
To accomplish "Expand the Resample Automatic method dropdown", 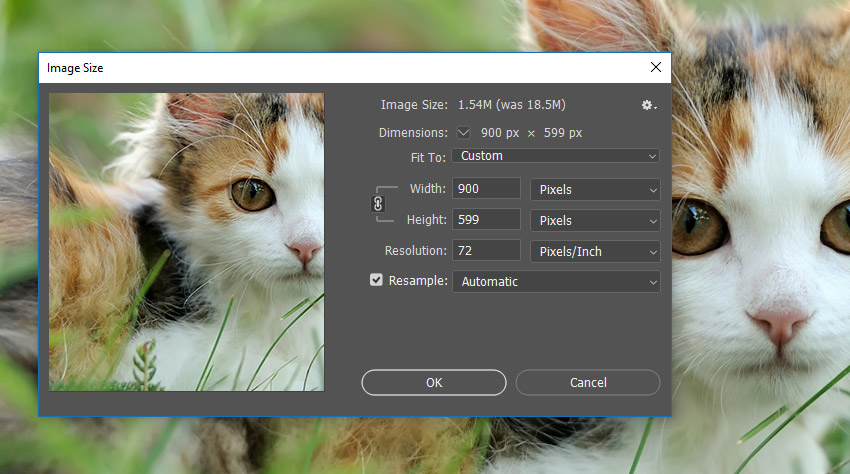I will 556,281.
